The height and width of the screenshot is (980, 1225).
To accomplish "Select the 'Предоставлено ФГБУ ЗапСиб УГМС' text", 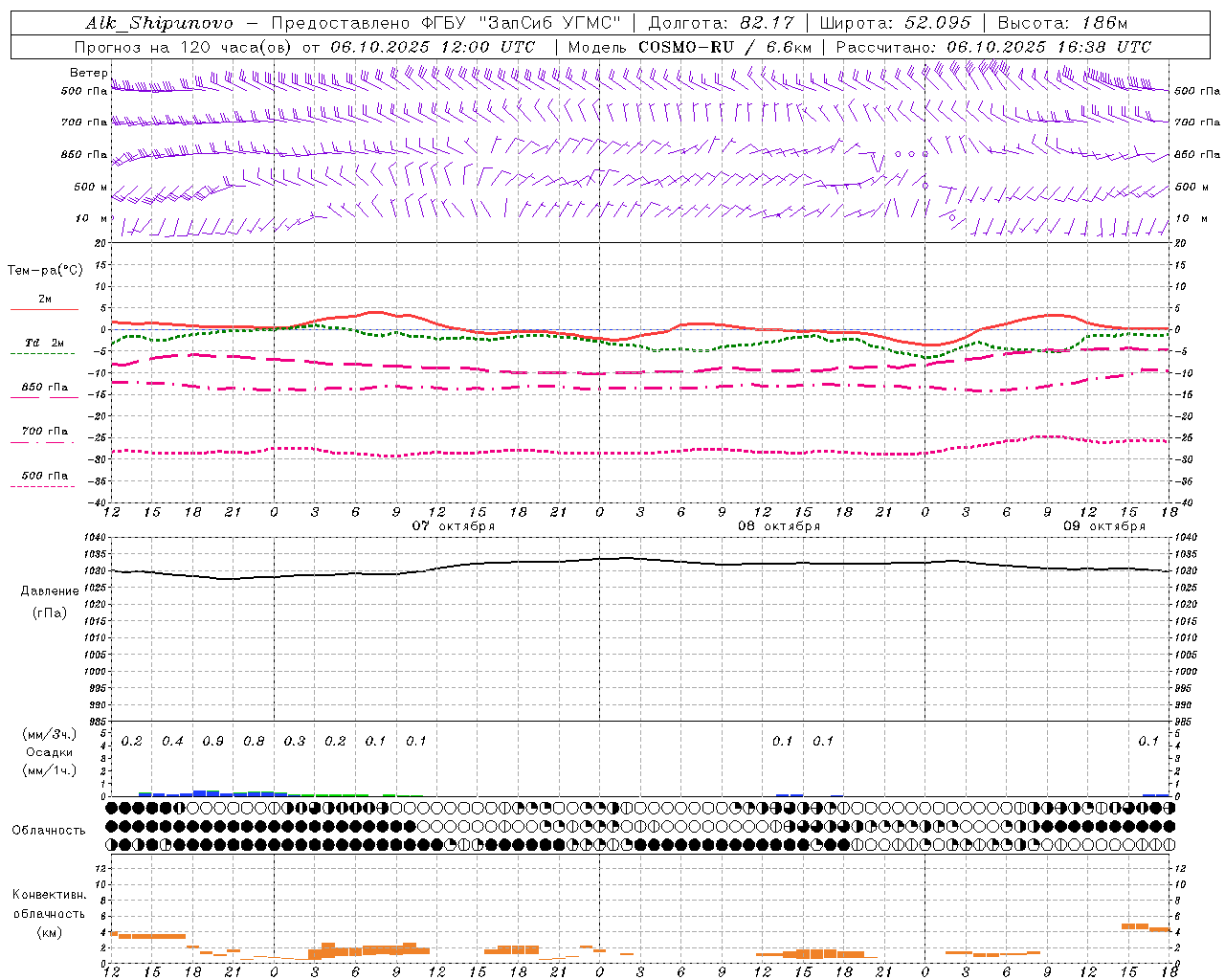I will tap(447, 23).
